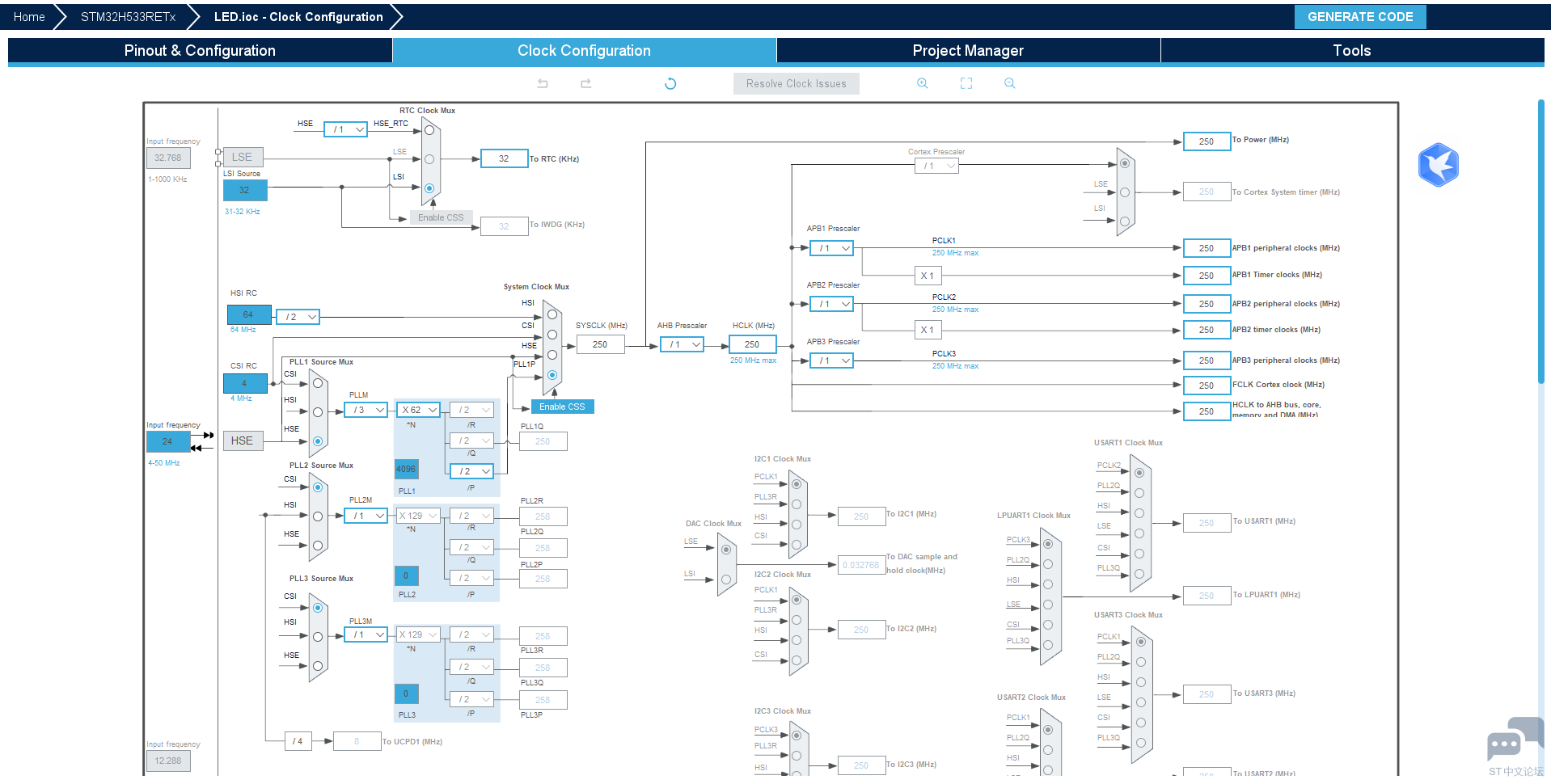Click the HSE oscillator block

pos(242,440)
